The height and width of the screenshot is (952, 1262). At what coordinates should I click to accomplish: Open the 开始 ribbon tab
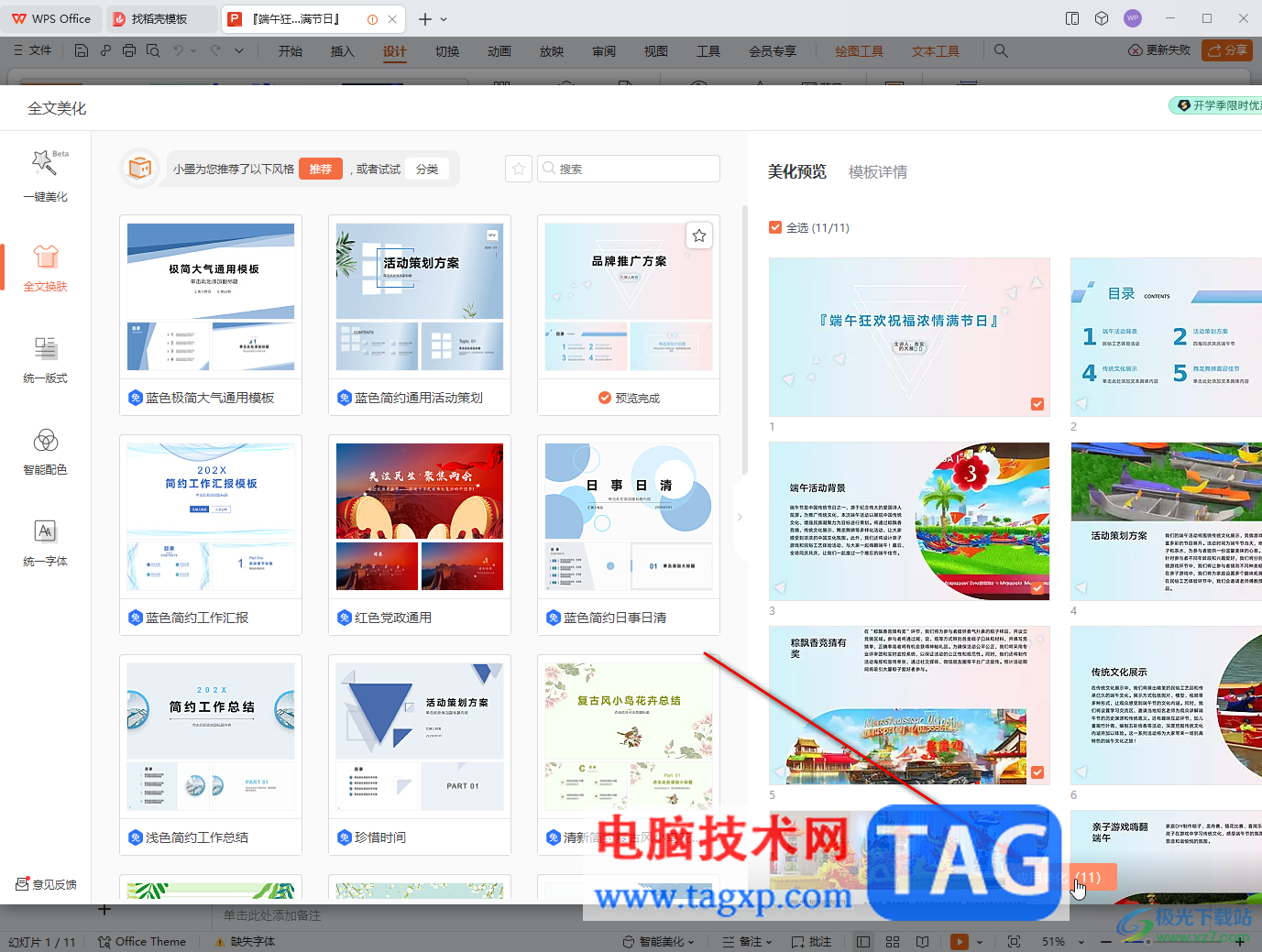291,51
